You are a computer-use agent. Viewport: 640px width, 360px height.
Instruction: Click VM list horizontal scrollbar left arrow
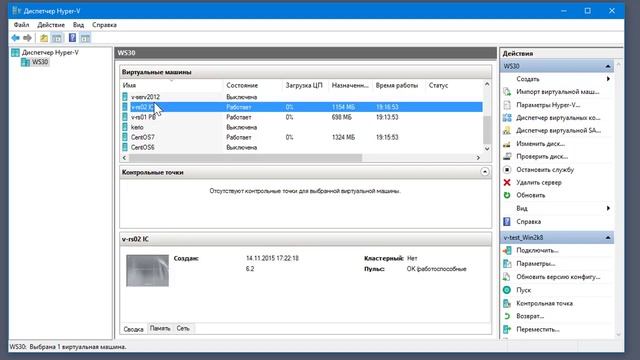coord(125,158)
